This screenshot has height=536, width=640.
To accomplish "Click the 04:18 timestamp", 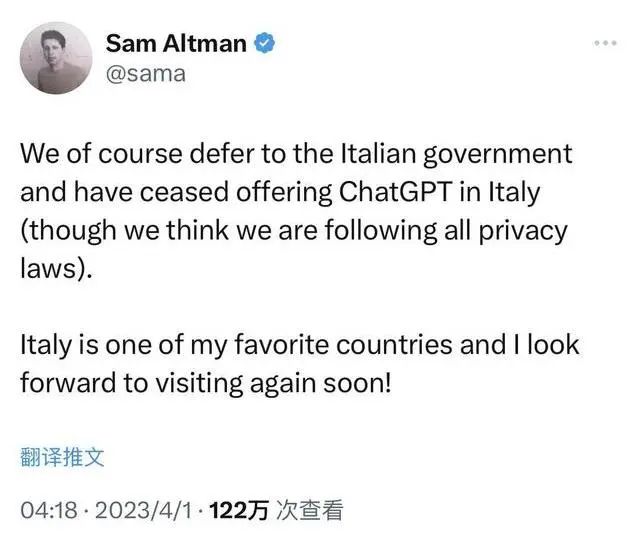I will tap(43, 511).
